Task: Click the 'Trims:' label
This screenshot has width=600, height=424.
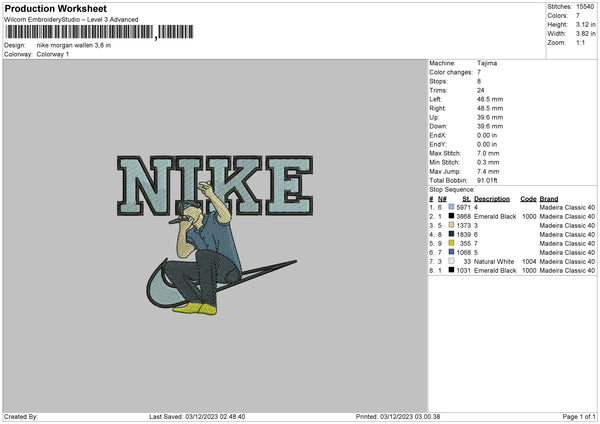Action: point(438,90)
